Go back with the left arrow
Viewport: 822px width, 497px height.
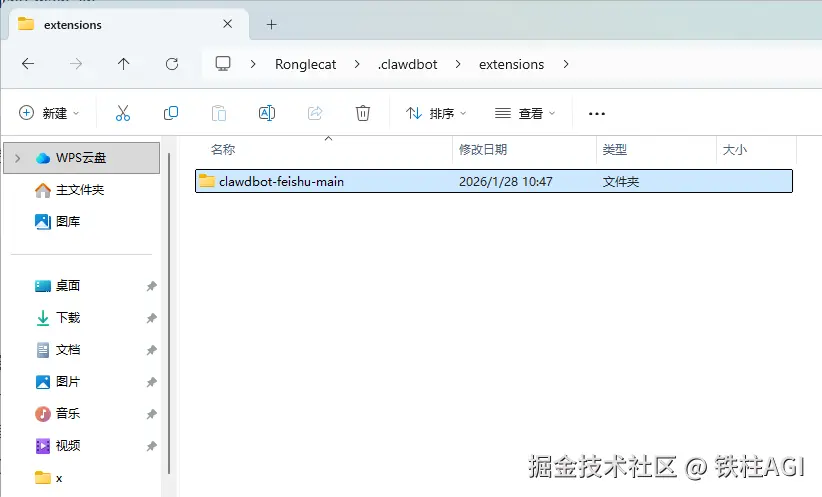pos(28,64)
